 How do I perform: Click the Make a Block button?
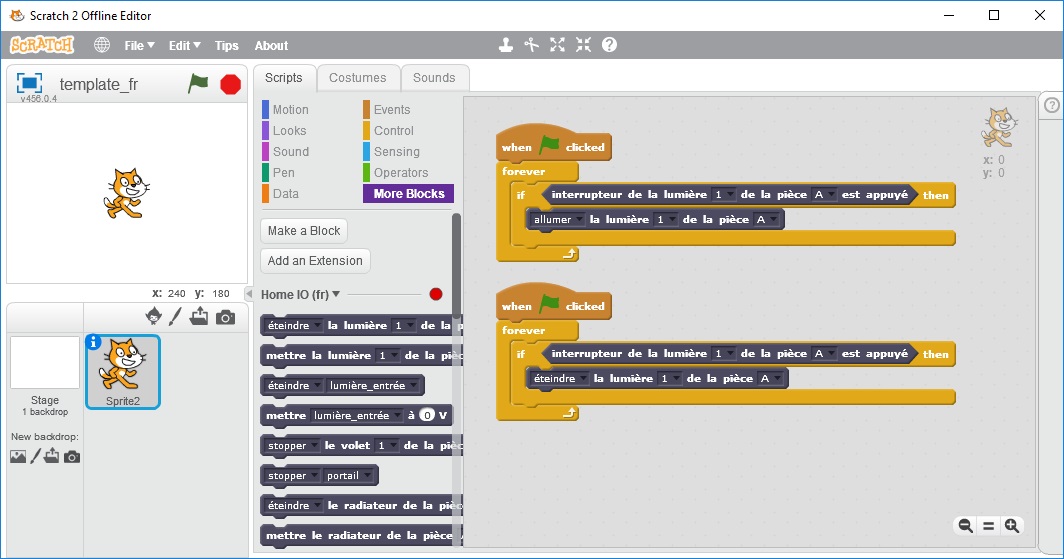(304, 231)
